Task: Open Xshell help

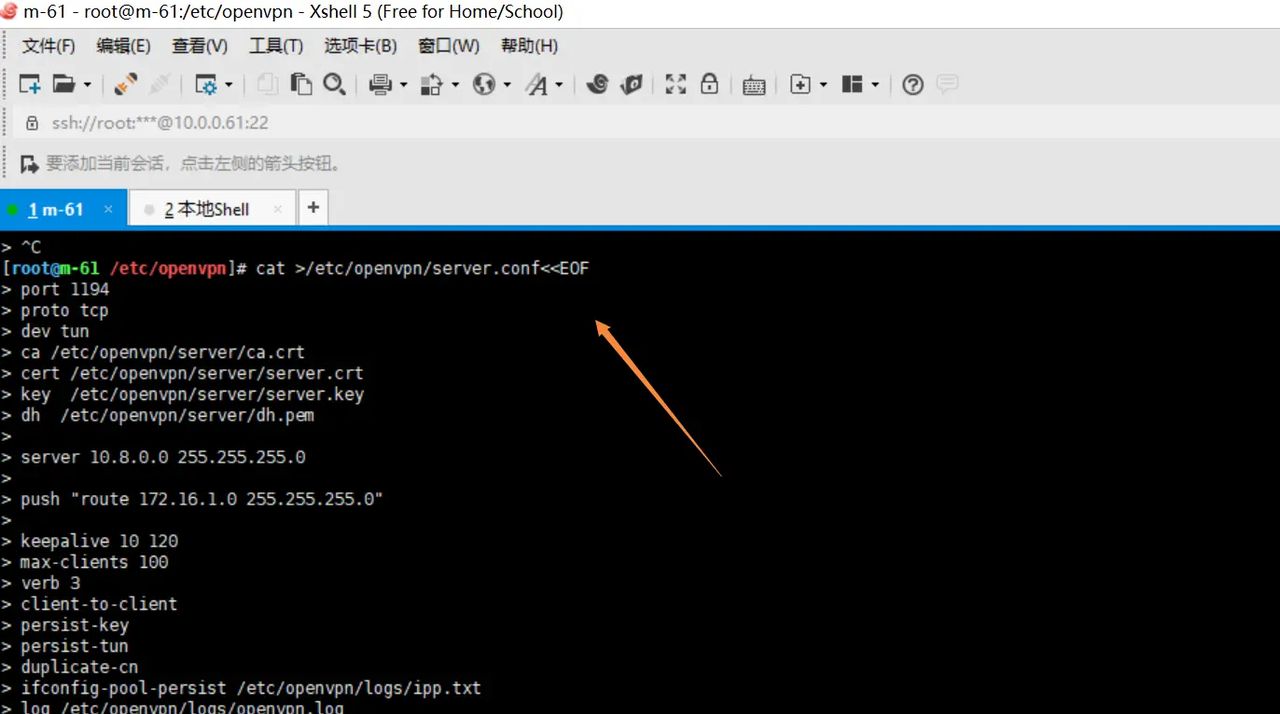Action: point(912,84)
